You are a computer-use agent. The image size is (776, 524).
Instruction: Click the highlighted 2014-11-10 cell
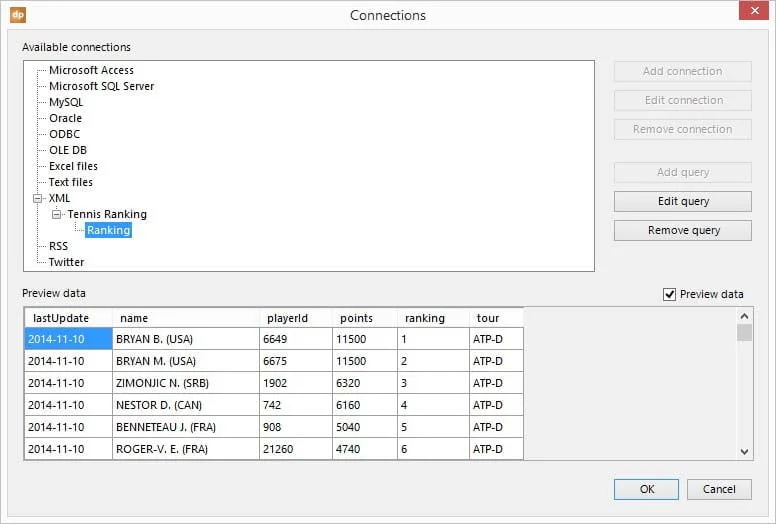[x=68, y=339]
